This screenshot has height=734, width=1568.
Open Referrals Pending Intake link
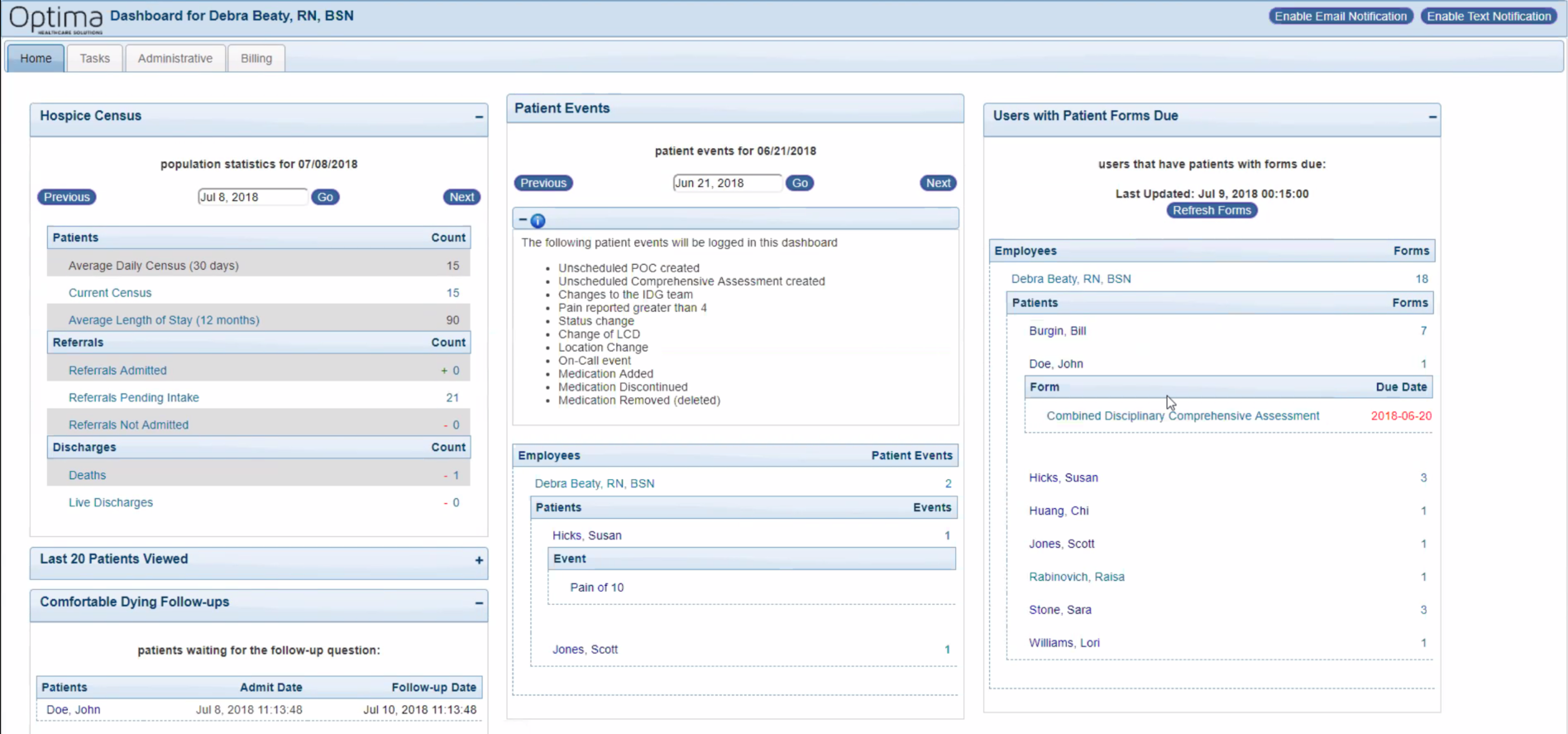134,397
